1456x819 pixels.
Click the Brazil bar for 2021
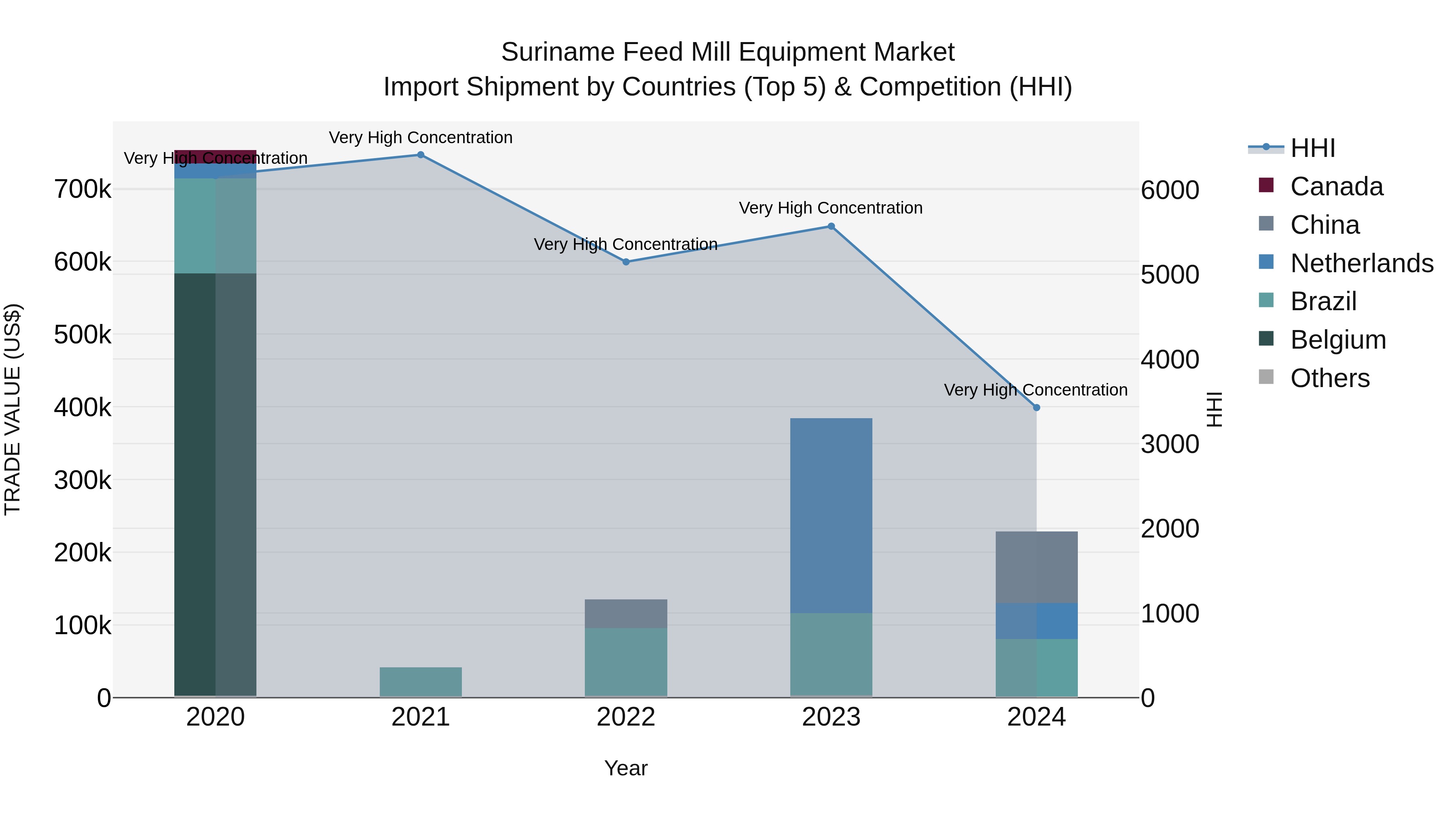coord(421,681)
